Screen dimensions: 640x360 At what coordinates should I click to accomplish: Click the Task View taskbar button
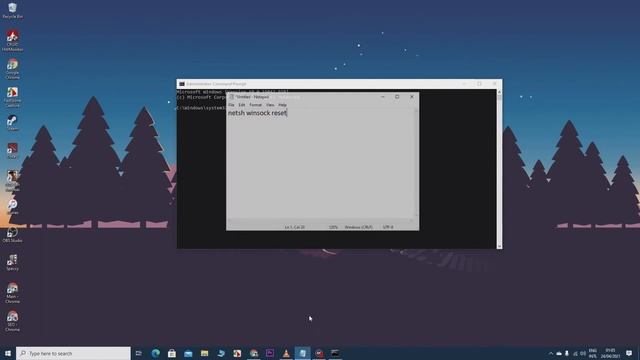click(139, 353)
